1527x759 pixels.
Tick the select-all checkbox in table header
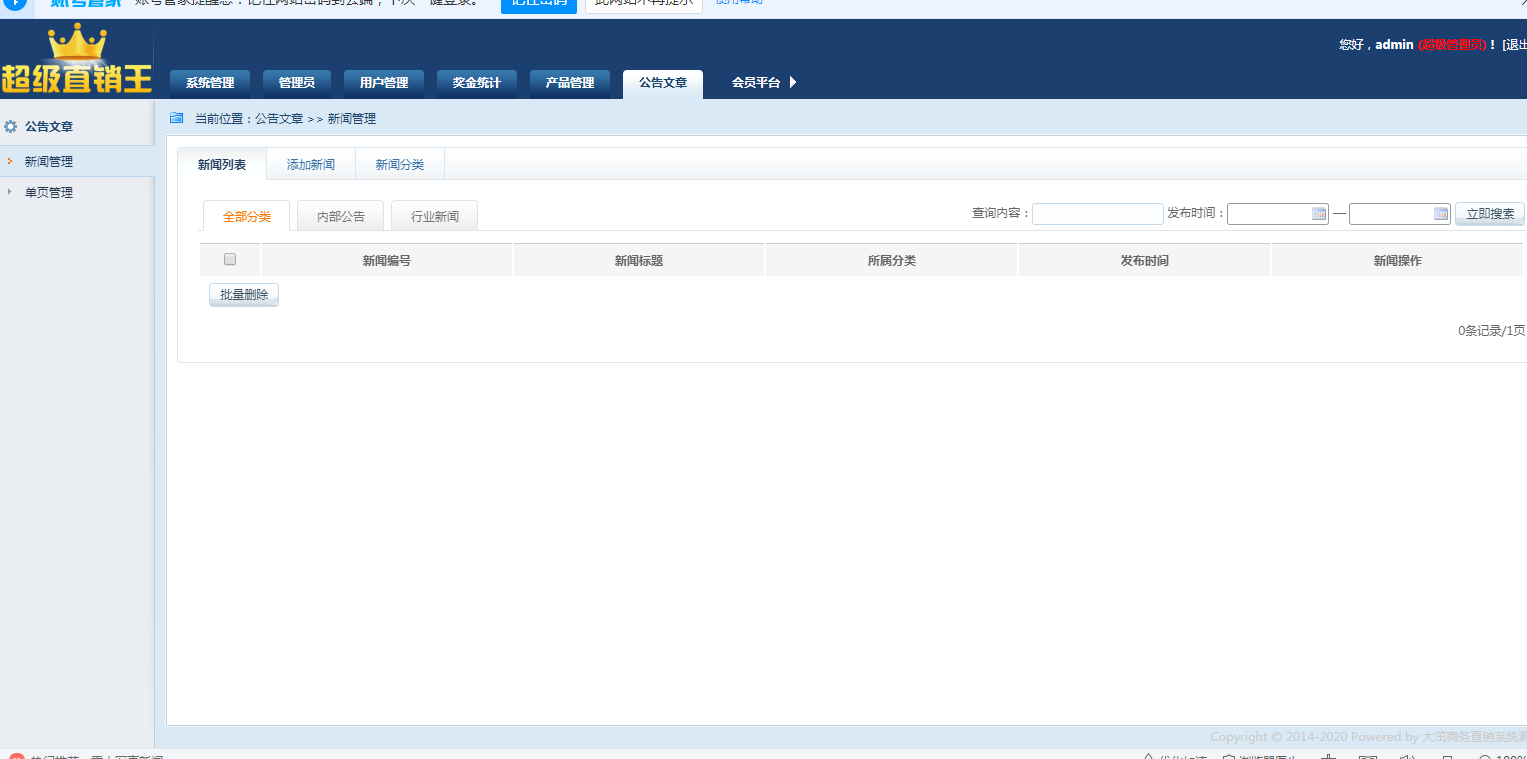[230, 260]
